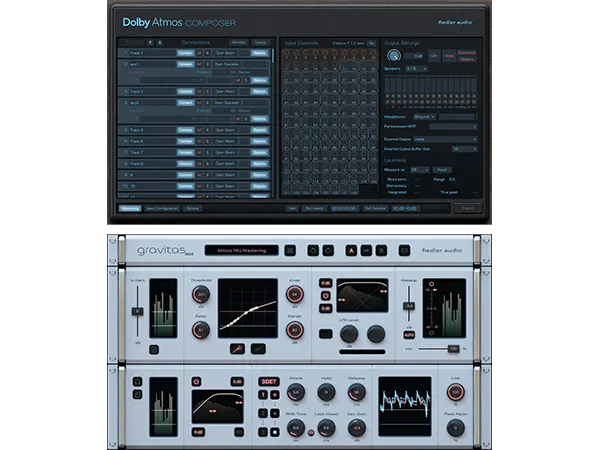
Task: Select the A preset slot in Gravitas
Action: pyautogui.click(x=351, y=251)
